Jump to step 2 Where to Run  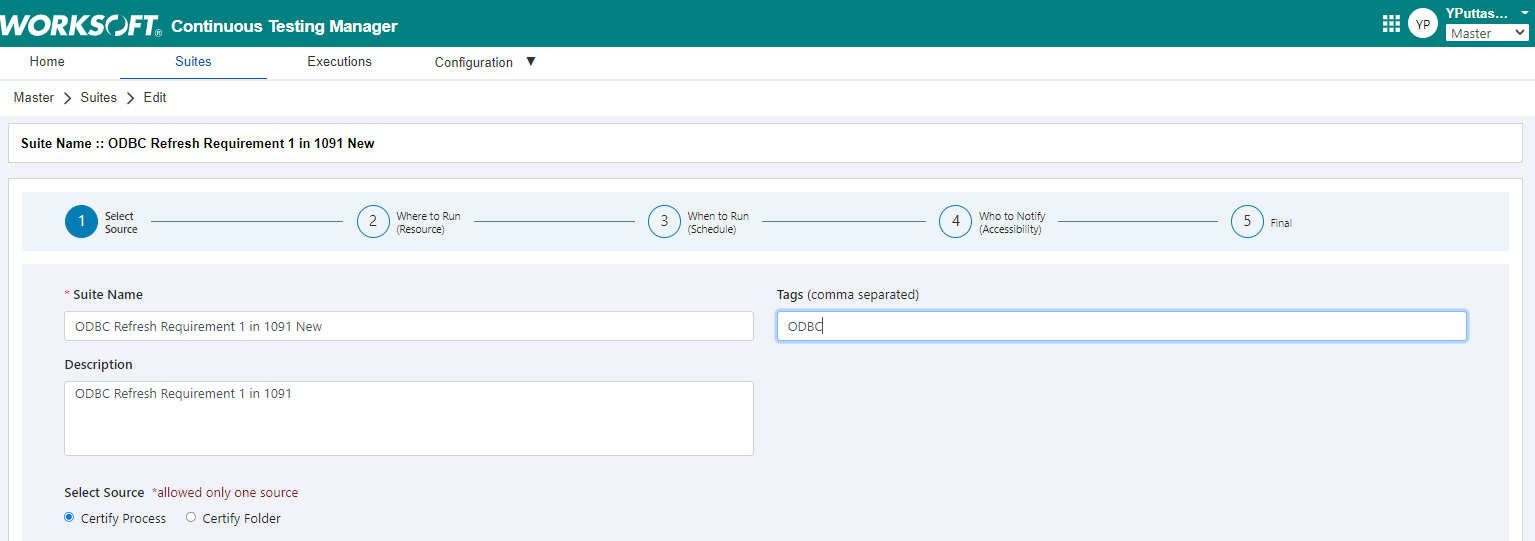click(x=373, y=222)
